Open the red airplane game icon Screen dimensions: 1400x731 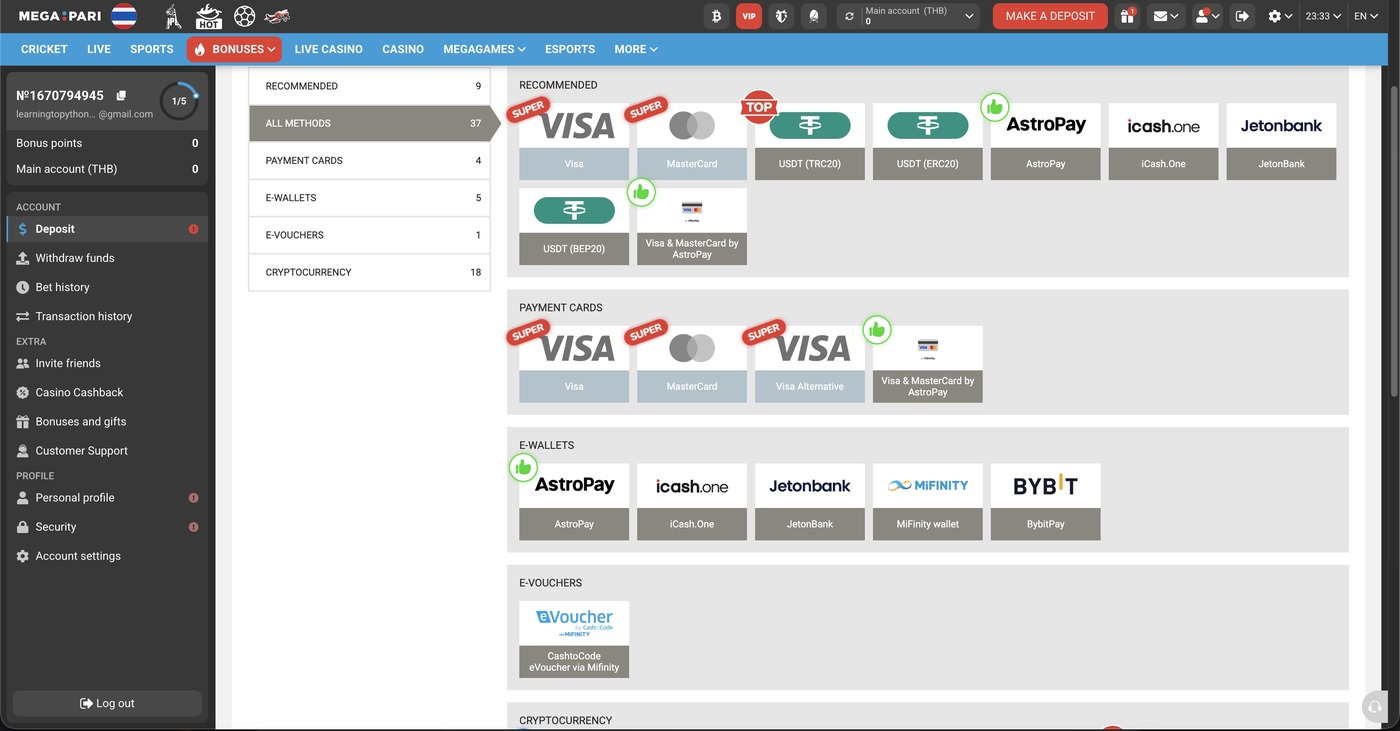pos(277,16)
